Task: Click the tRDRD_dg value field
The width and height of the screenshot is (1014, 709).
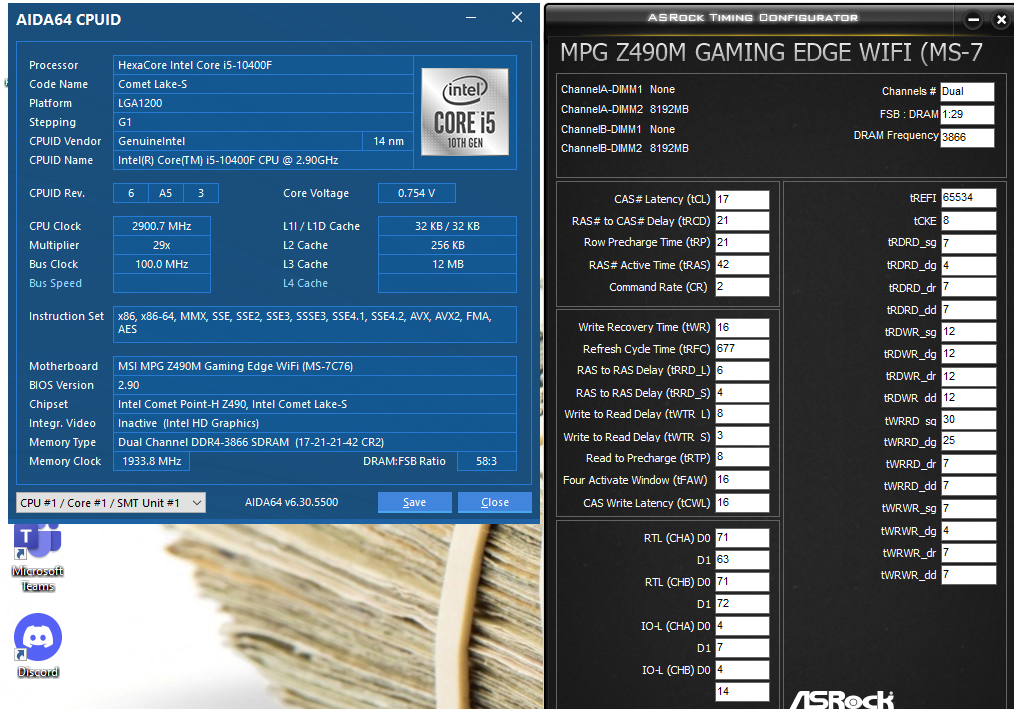Action: (x=968, y=265)
